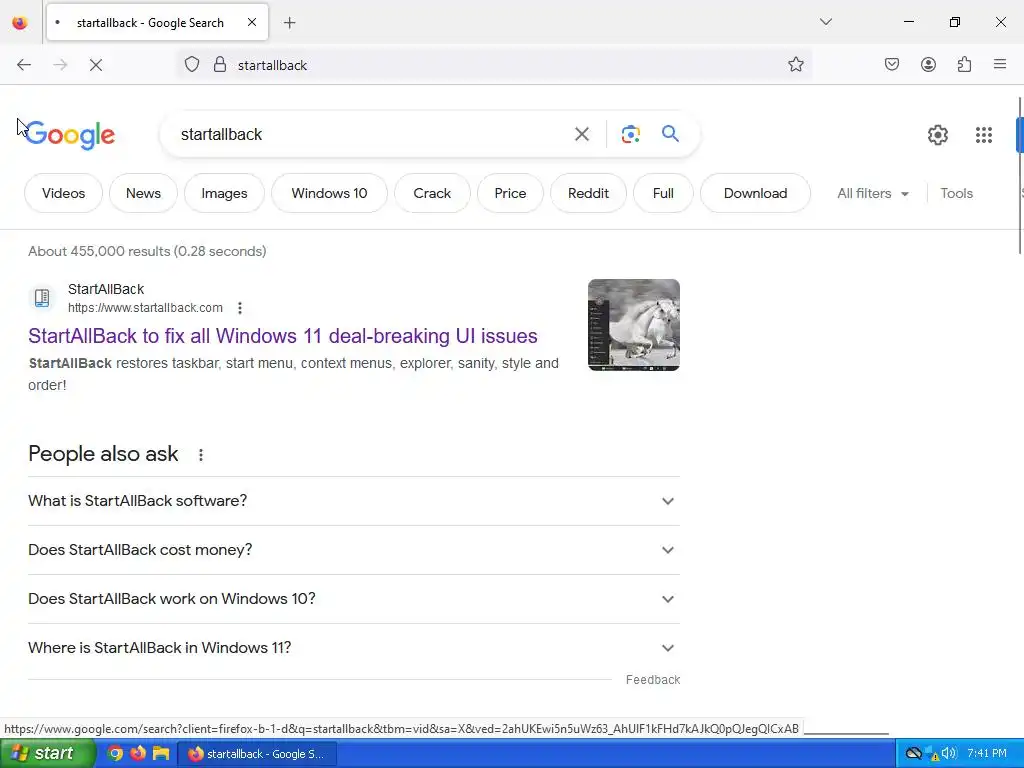Select the Reddit filter chip

[588, 193]
